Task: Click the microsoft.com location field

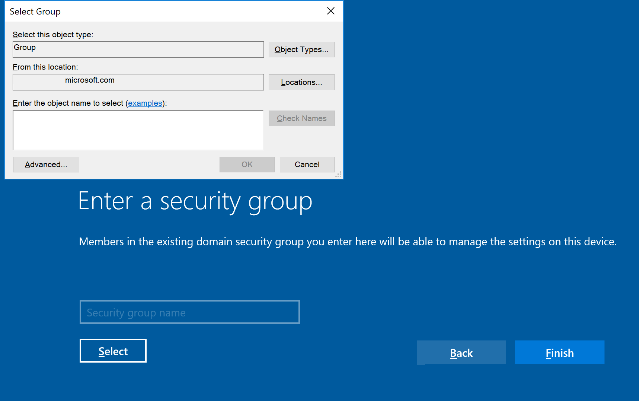Action: [137, 82]
